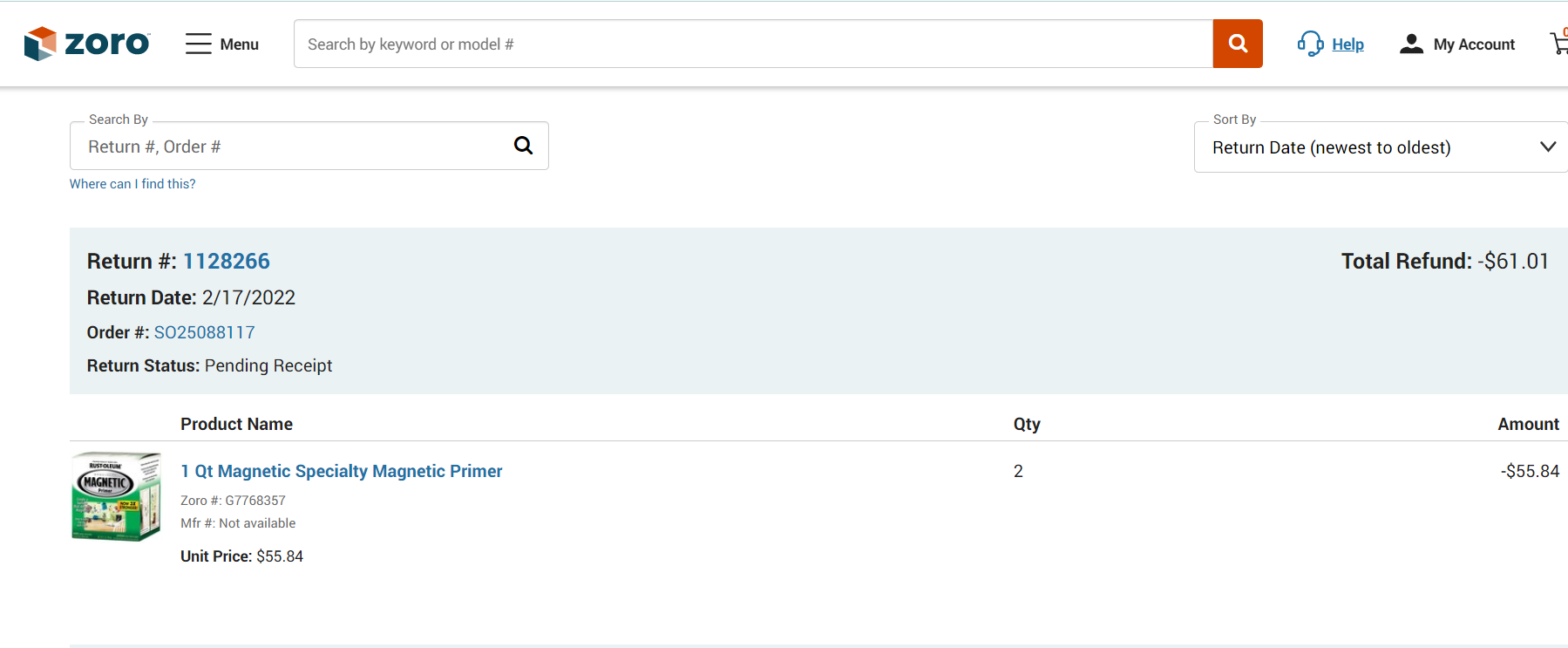Open the Sort By dropdown

pos(1381,147)
